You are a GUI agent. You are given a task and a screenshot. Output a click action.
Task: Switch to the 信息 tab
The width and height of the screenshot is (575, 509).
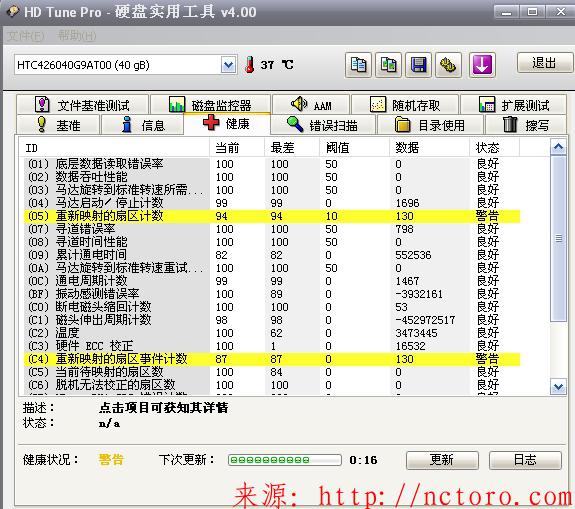(x=142, y=125)
